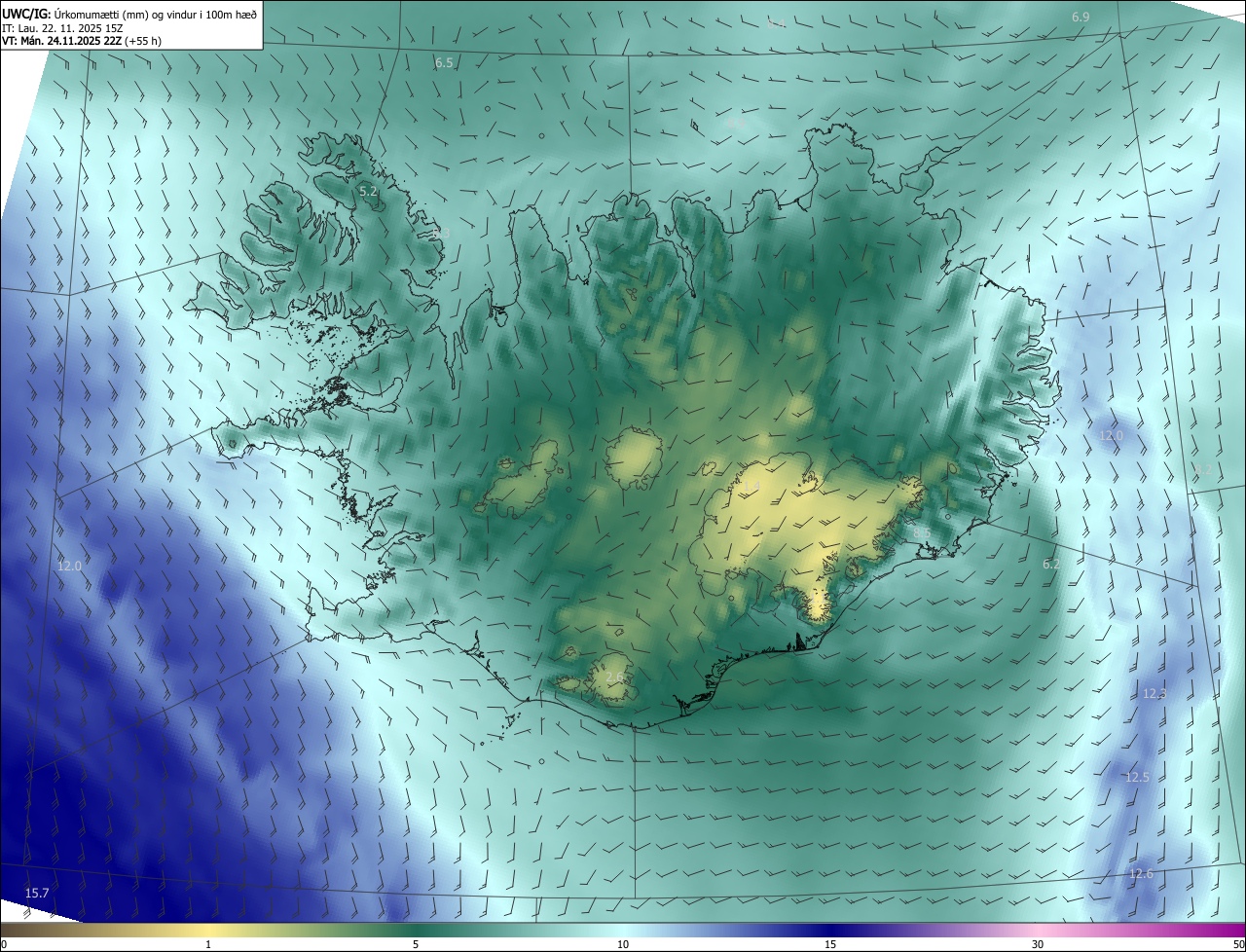
Task: Click the color scale at the 15 mark
Action: click(830, 944)
